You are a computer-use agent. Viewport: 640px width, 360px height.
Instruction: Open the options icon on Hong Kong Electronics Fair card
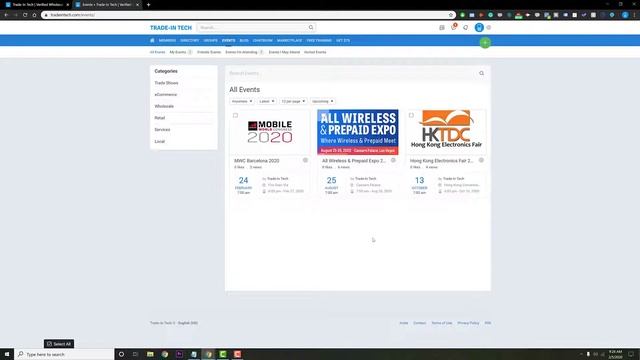tap(481, 160)
